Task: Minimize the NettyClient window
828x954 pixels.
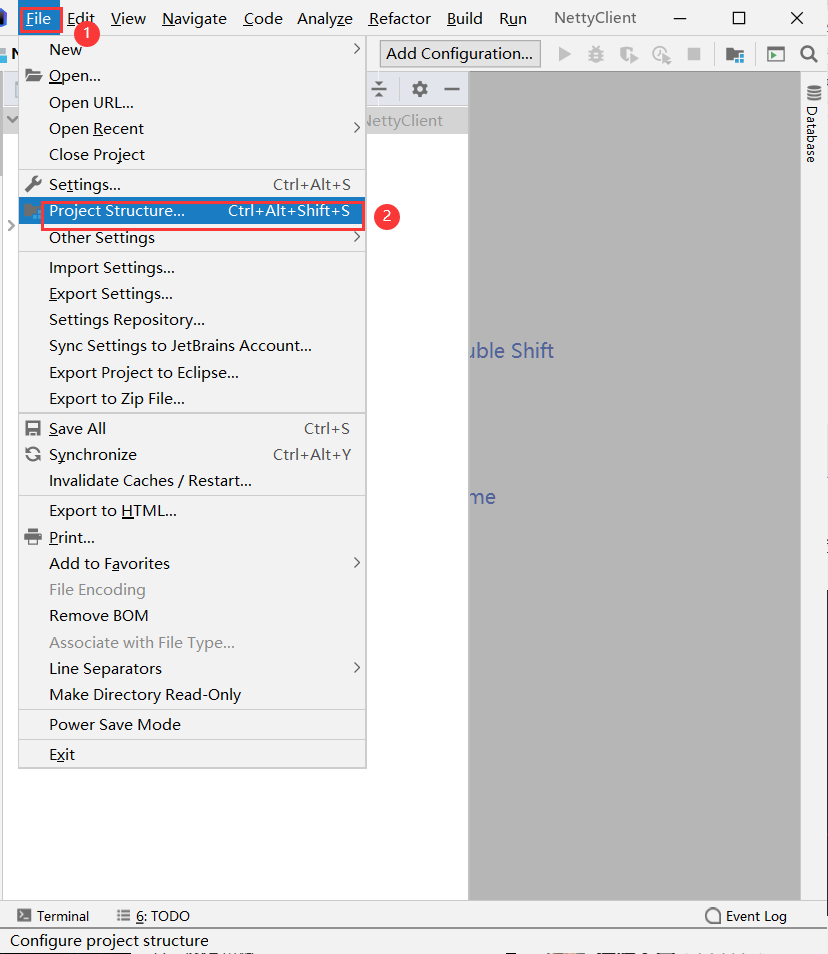Action: click(680, 18)
